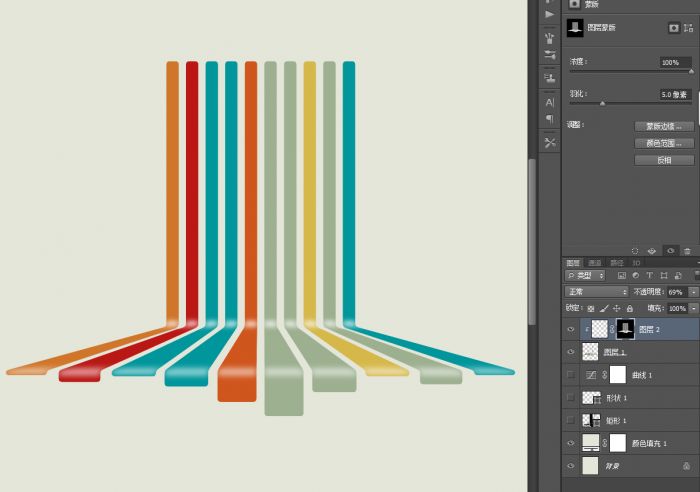Open the Tool Presets panel icon
This screenshot has height=492, width=700.
(550, 142)
